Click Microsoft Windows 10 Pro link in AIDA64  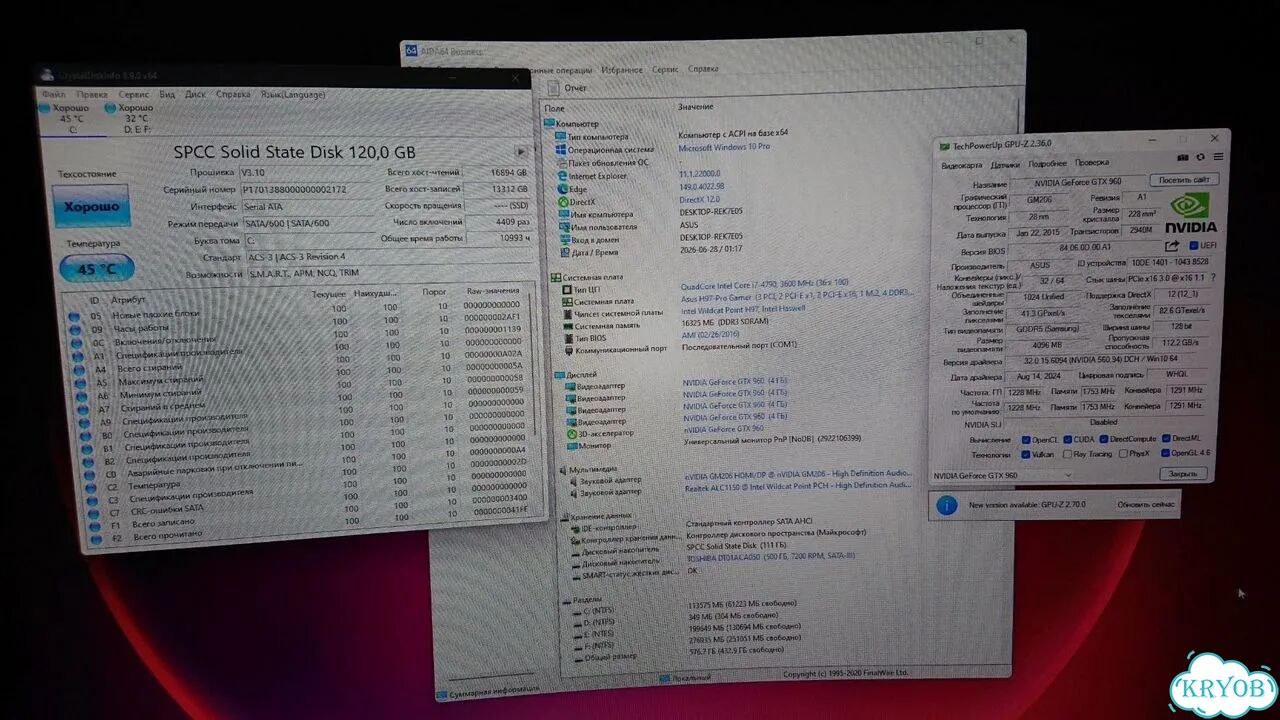click(x=724, y=147)
